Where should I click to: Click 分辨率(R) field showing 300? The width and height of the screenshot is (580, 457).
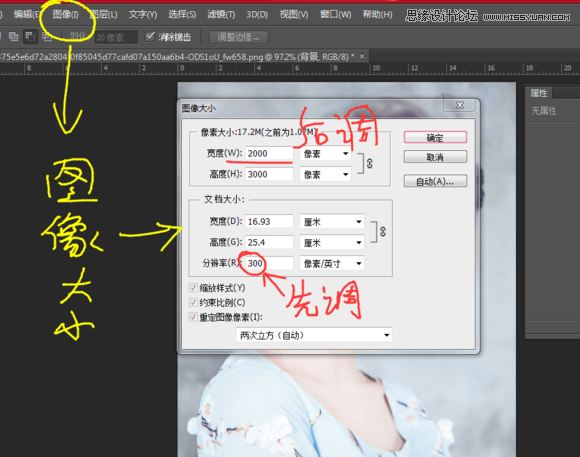point(269,263)
